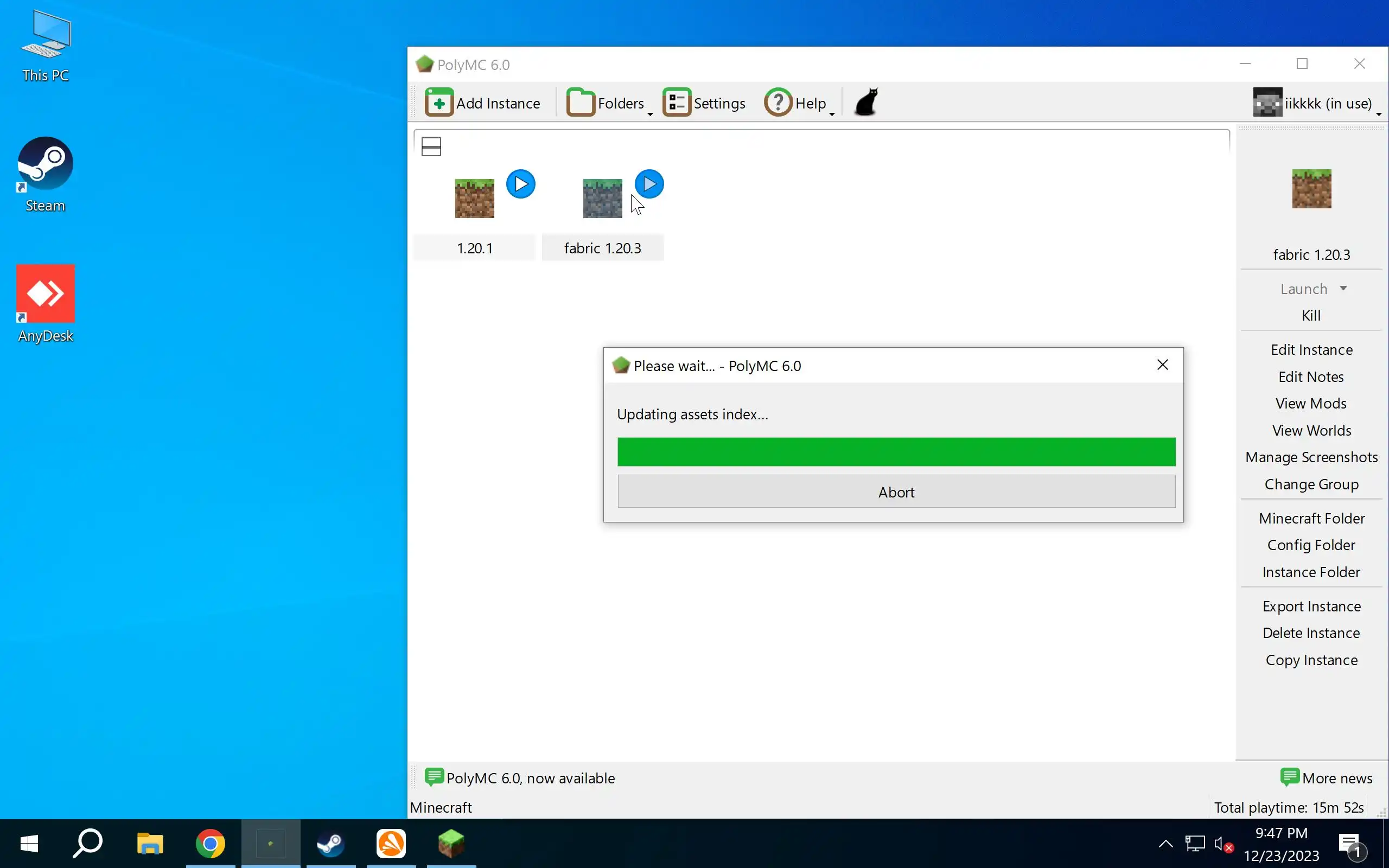Select the 1.20.1 grass block instance
1389x868 pixels.
474,199
